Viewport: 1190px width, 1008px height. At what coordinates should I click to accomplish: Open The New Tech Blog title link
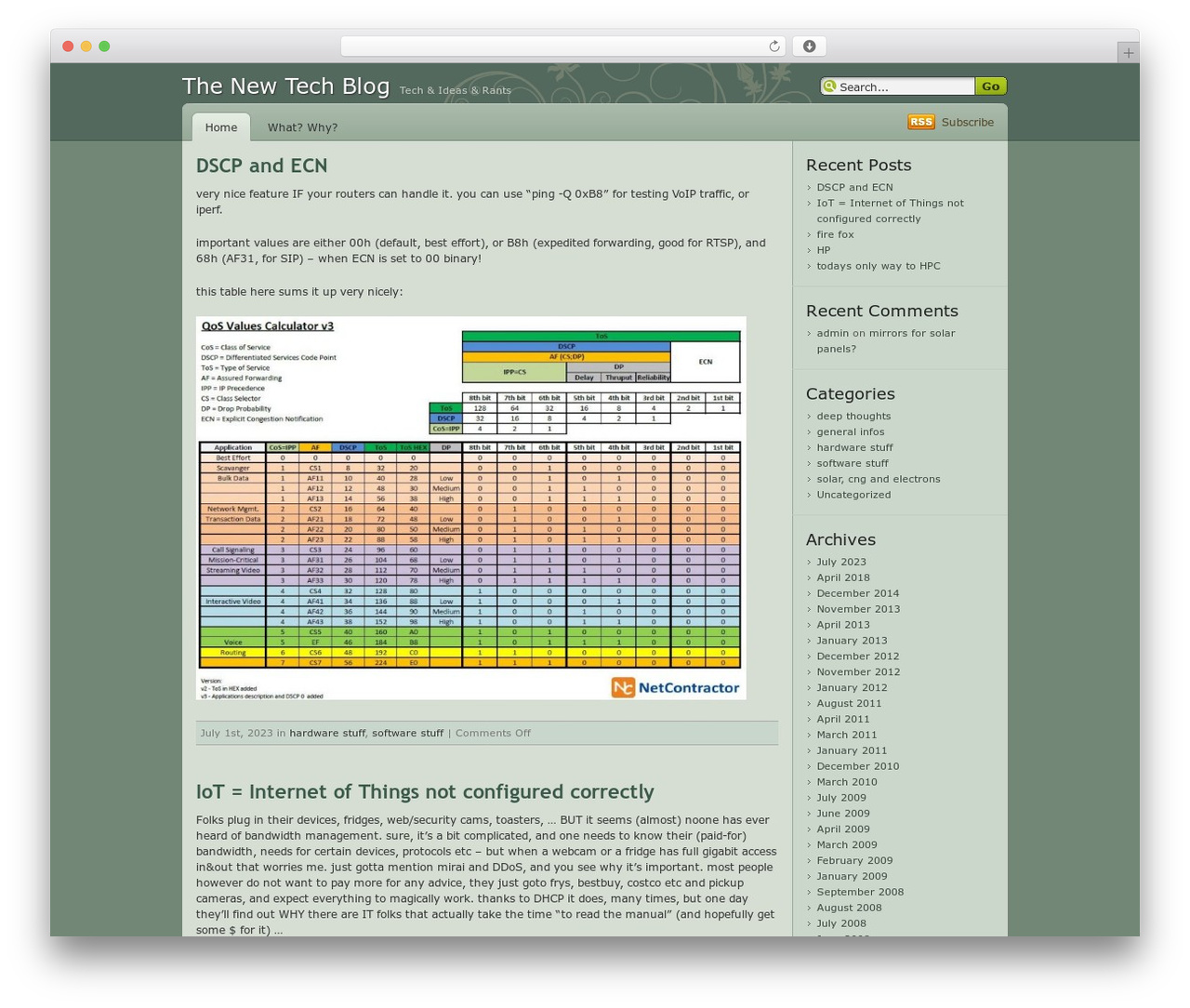pyautogui.click(x=285, y=86)
